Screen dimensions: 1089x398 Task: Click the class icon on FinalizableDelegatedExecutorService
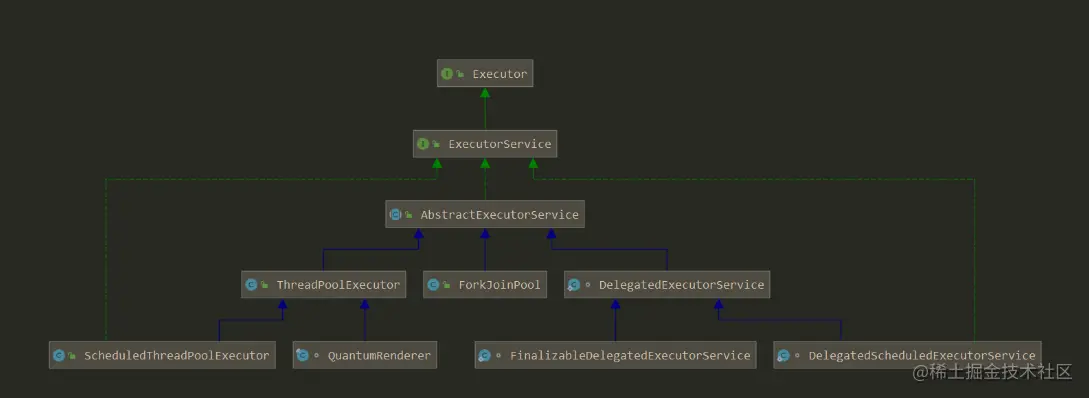pyautogui.click(x=485, y=356)
